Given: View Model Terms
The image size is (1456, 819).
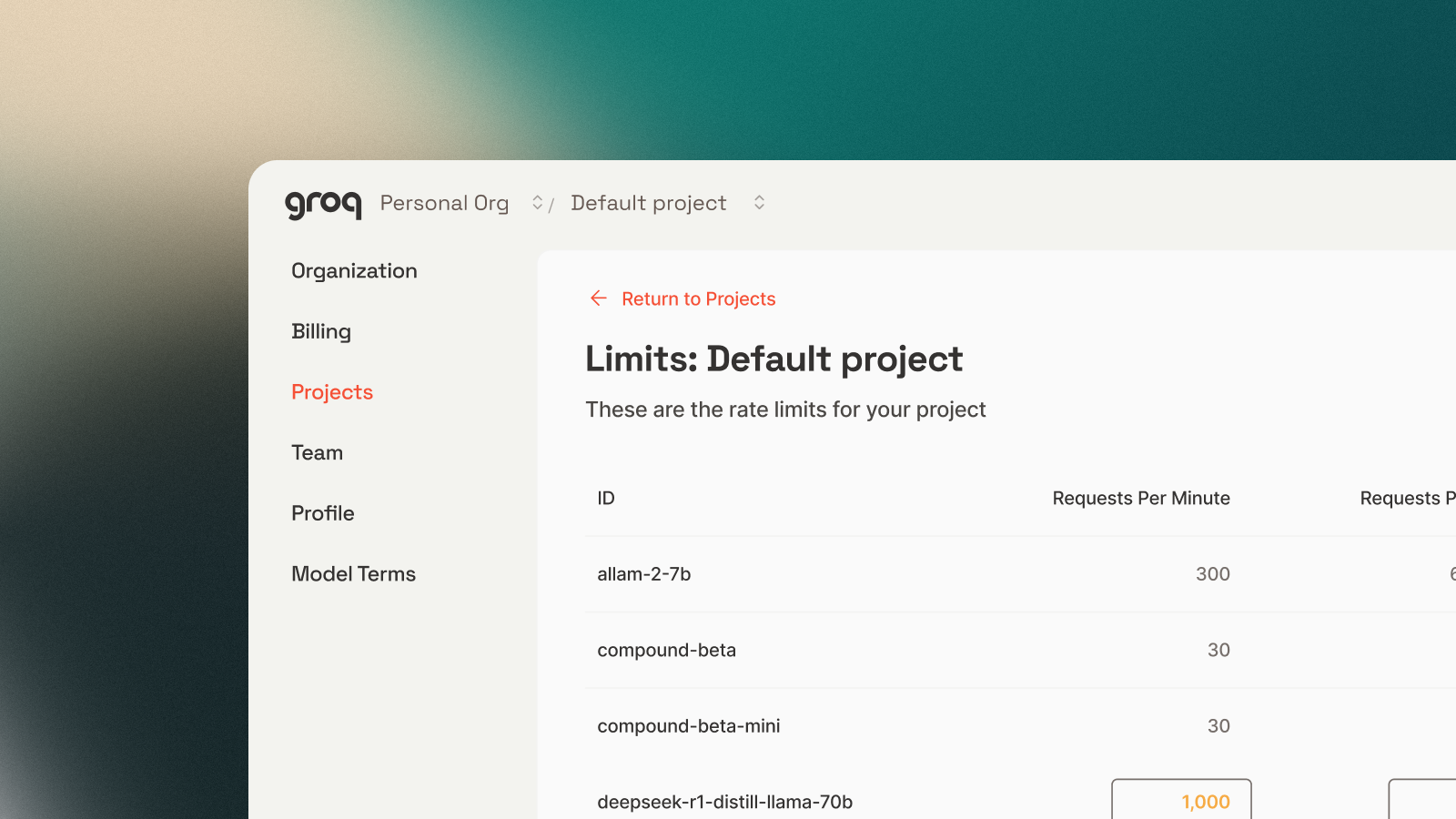Looking at the screenshot, I should (353, 573).
